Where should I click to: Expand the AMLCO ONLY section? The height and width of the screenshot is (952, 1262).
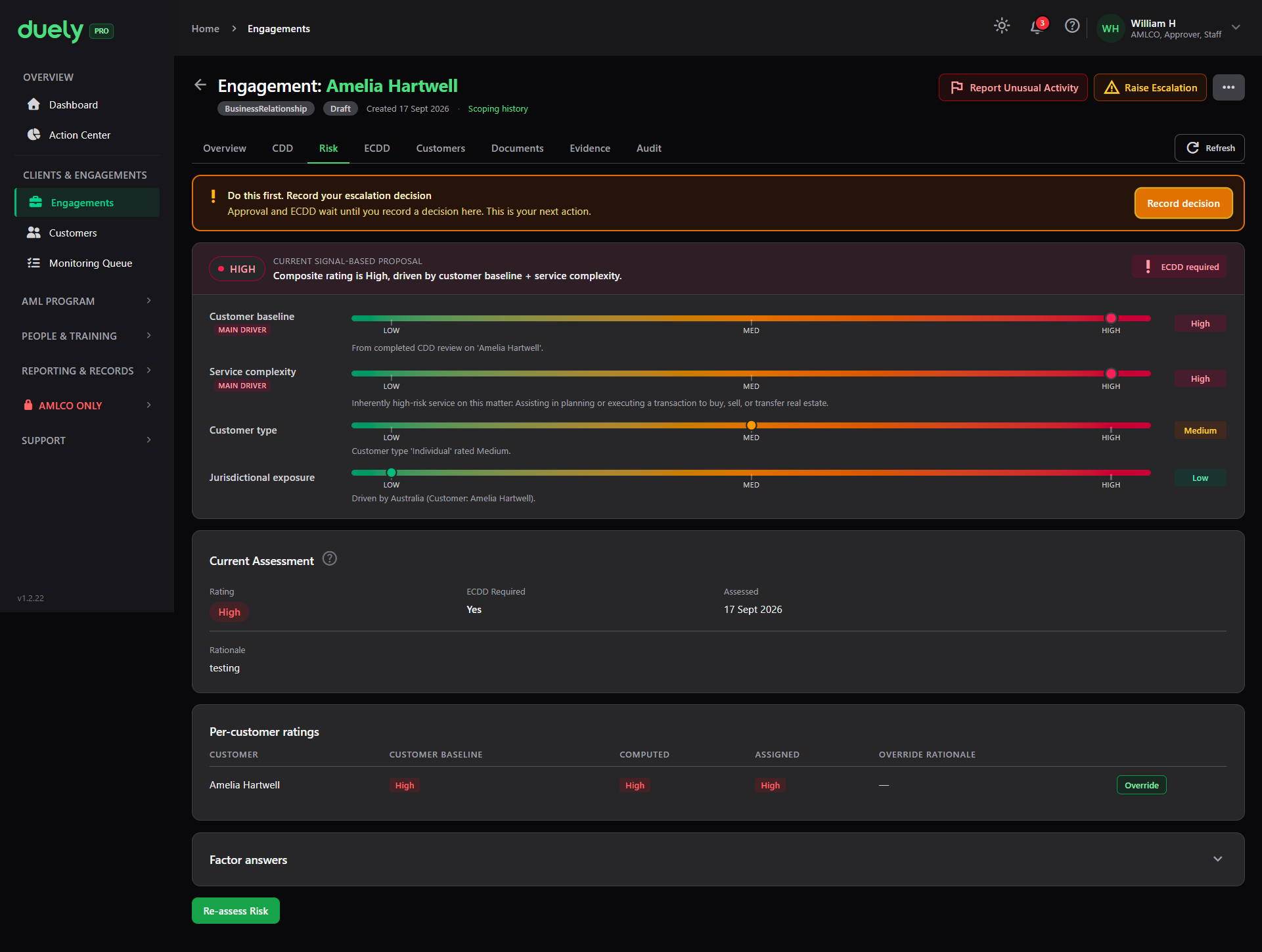87,405
